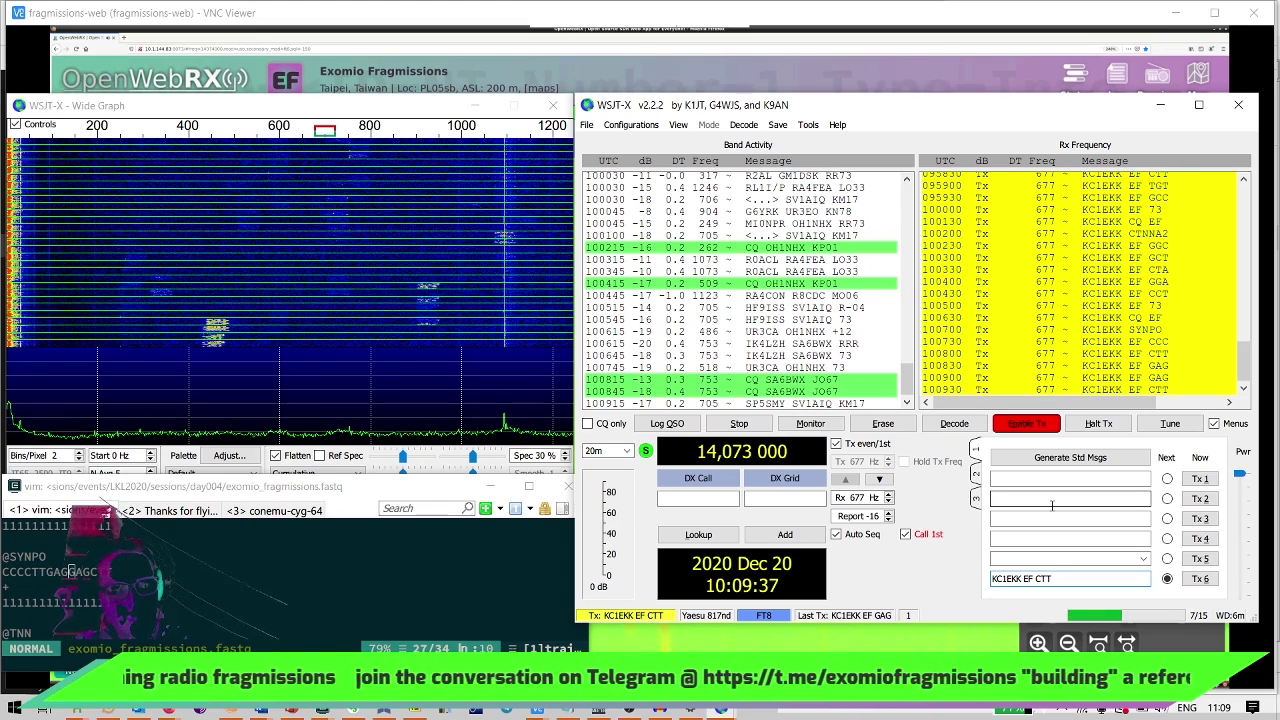The height and width of the screenshot is (720, 1280).
Task: Click the DX Call input field
Action: [698, 499]
